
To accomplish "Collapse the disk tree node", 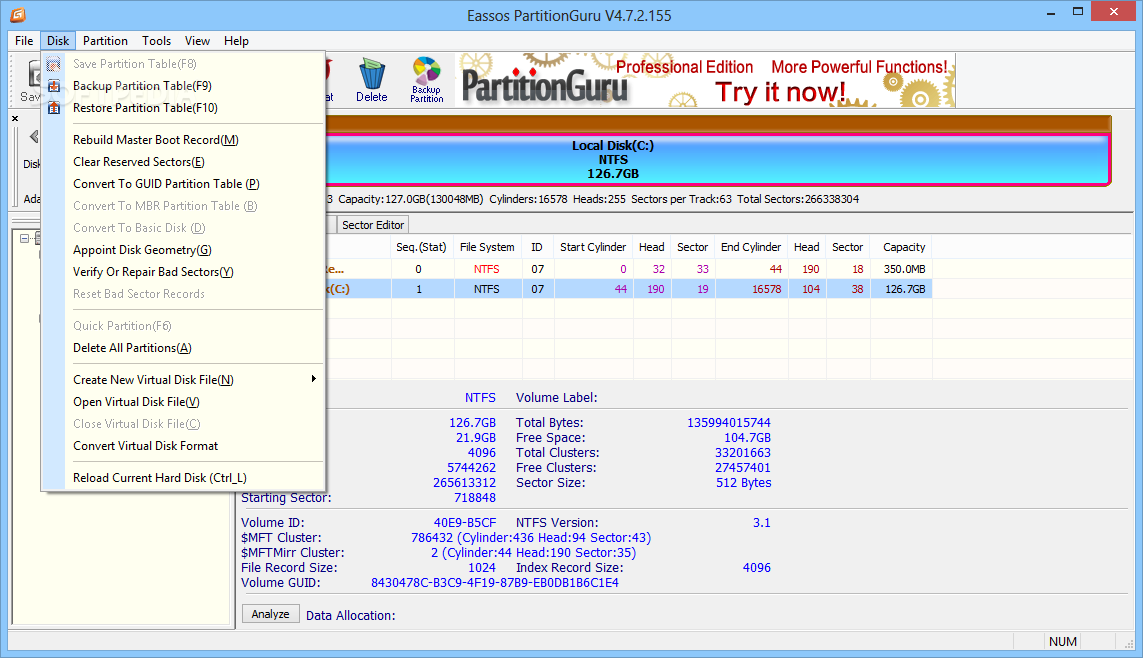I will 24,238.
